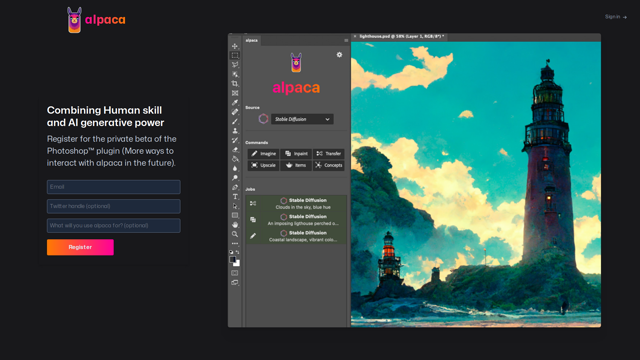Select the Brush tool

235,121
